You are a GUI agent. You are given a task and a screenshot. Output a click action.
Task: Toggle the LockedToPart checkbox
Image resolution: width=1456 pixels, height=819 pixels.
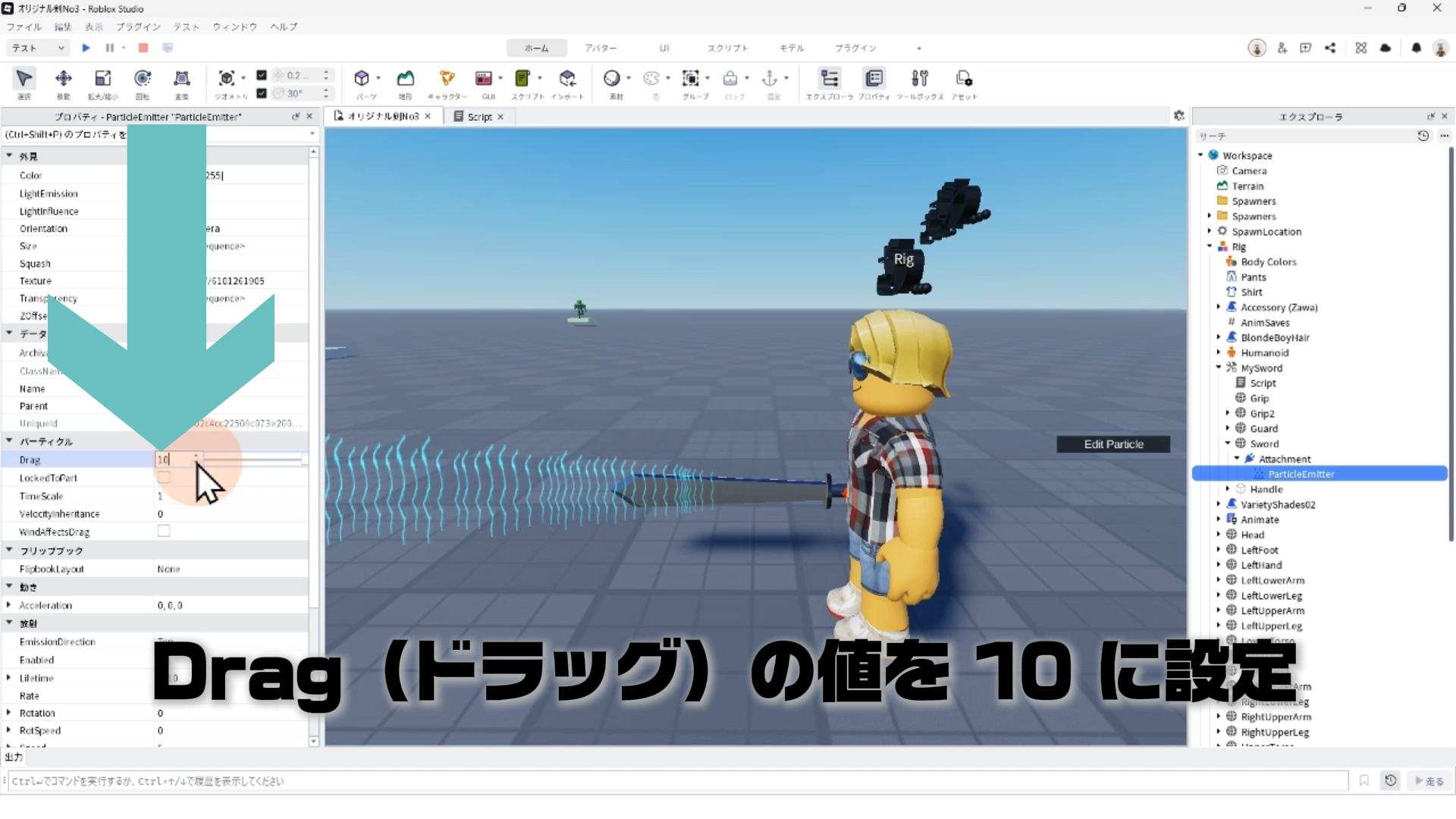164,478
